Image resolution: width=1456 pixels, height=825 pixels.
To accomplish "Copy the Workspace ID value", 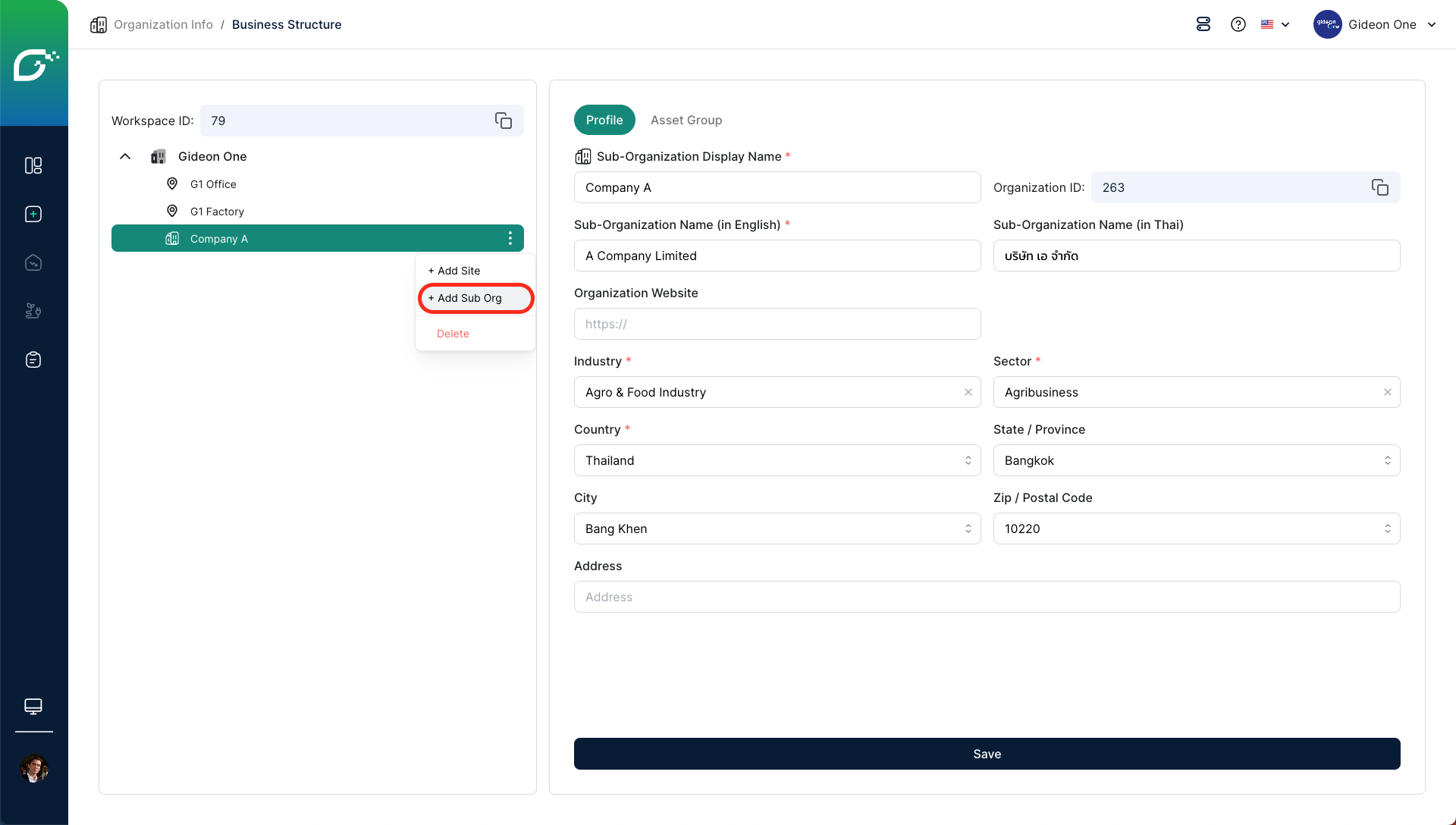I will pos(504,121).
